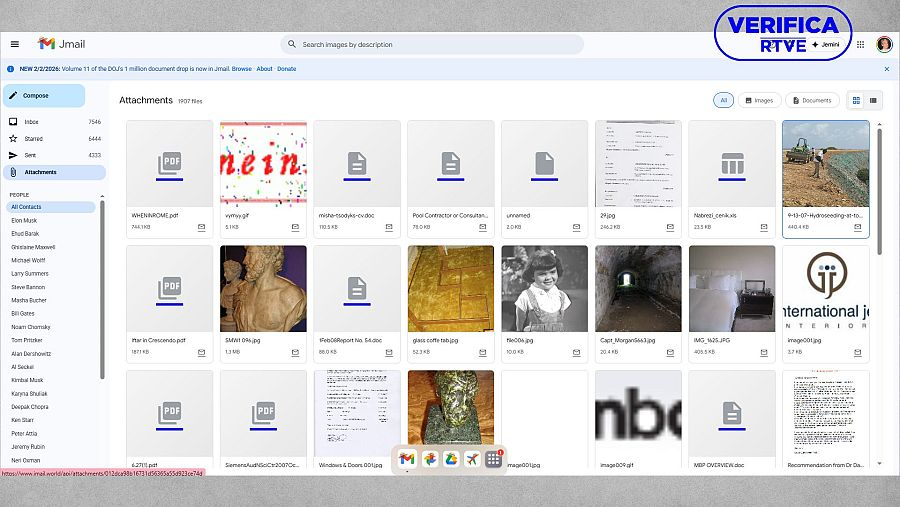Show only Documents attachments
Viewport: 900px width, 507px height.
[812, 100]
